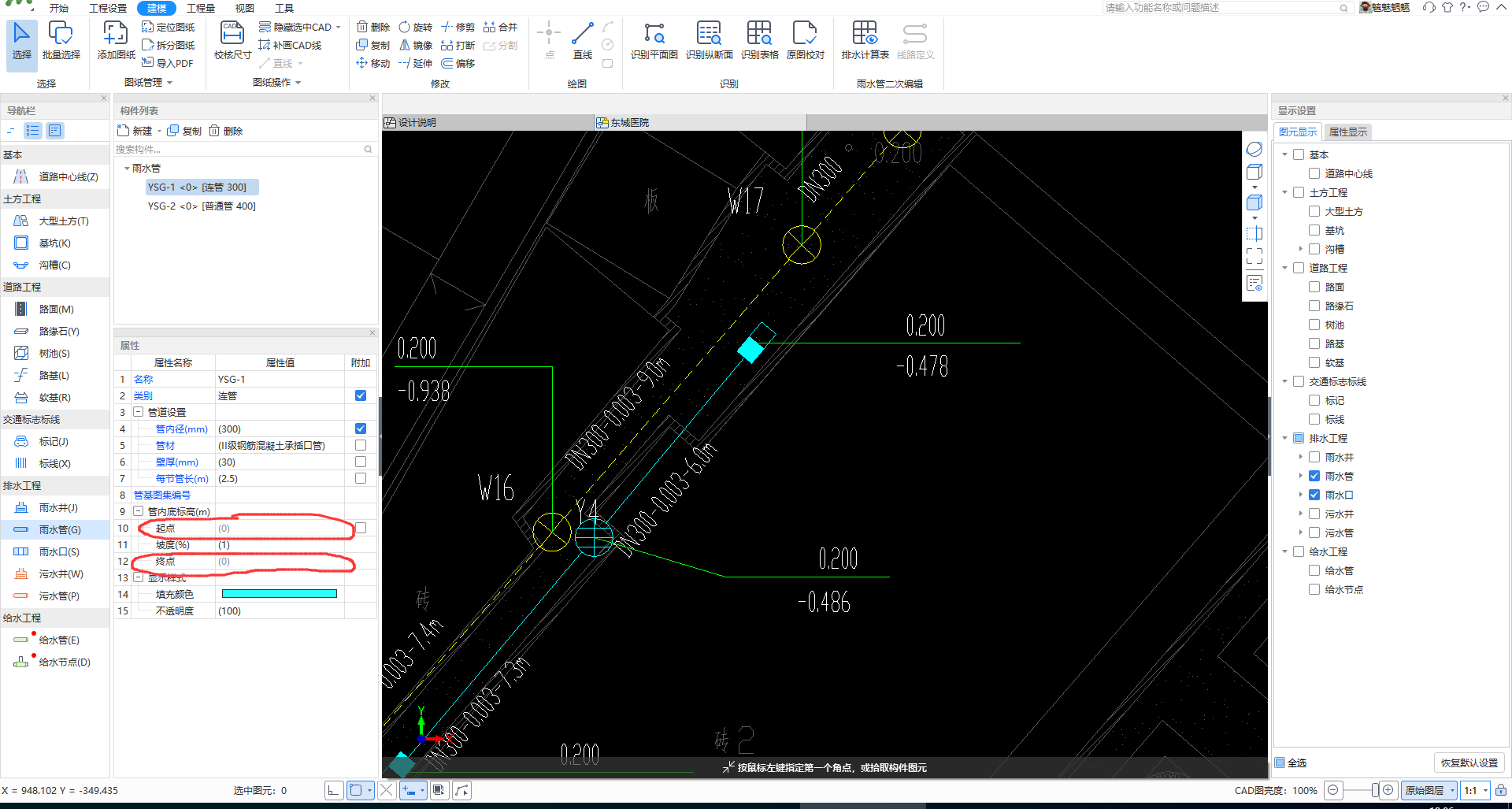Click 恢复默认设置 button
Image resolution: width=1512 pixels, height=809 pixels.
(1469, 763)
